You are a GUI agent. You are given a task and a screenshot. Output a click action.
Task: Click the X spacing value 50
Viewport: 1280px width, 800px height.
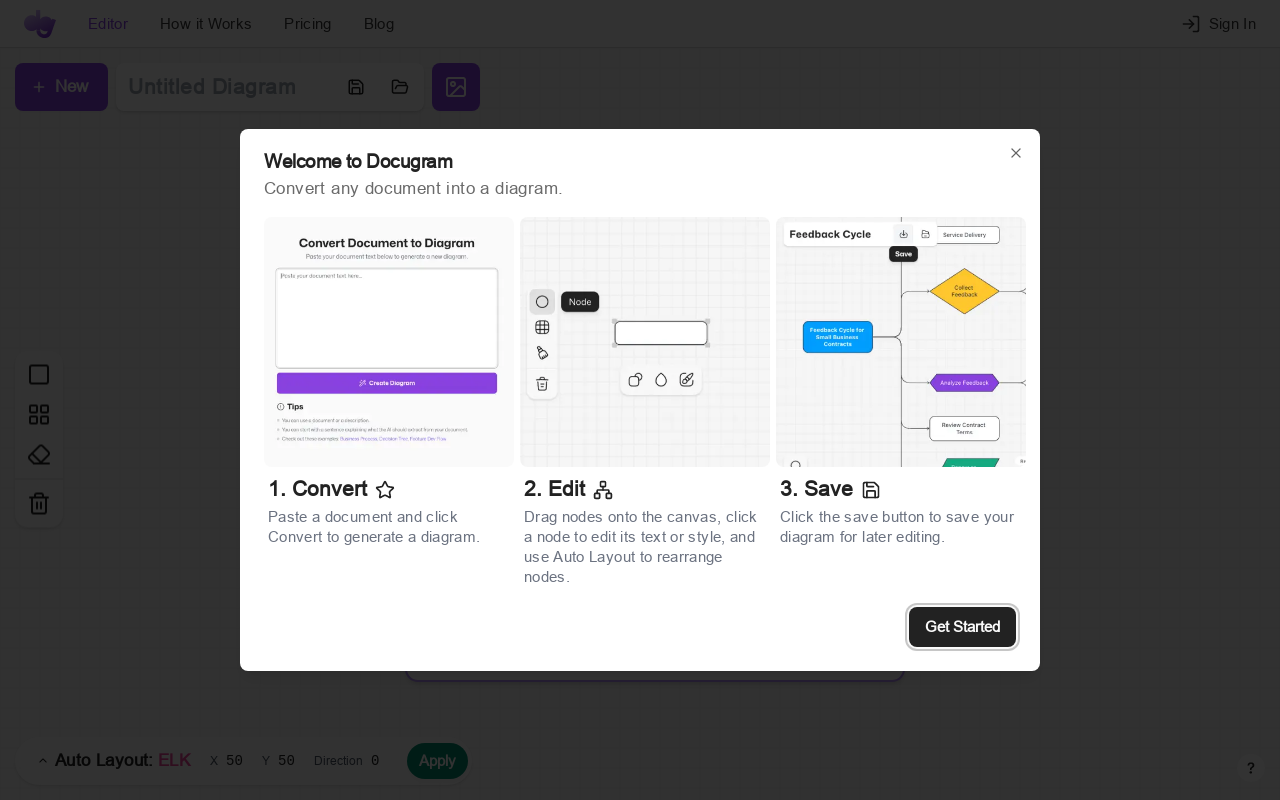pyautogui.click(x=234, y=761)
